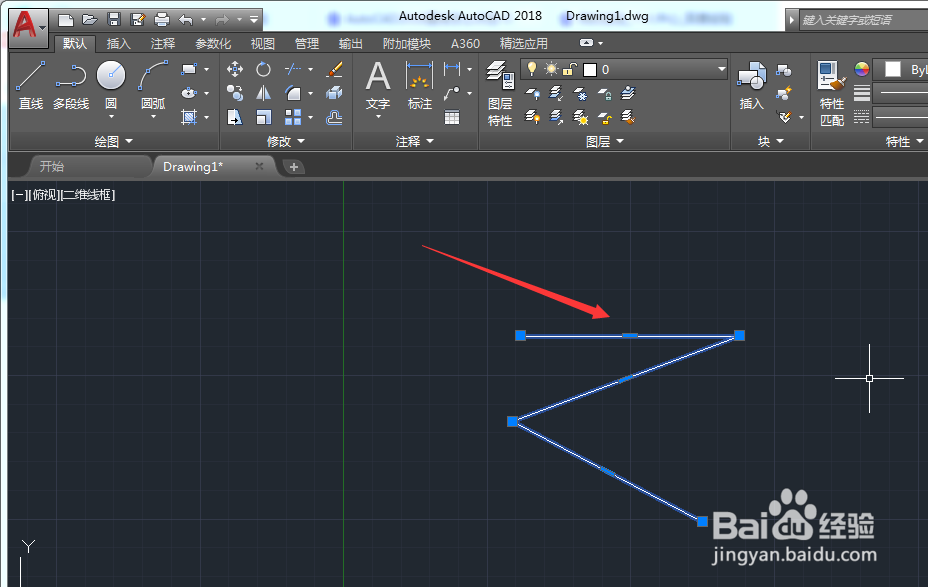Expand the 图层 panel
This screenshot has height=587, width=928.
click(604, 141)
